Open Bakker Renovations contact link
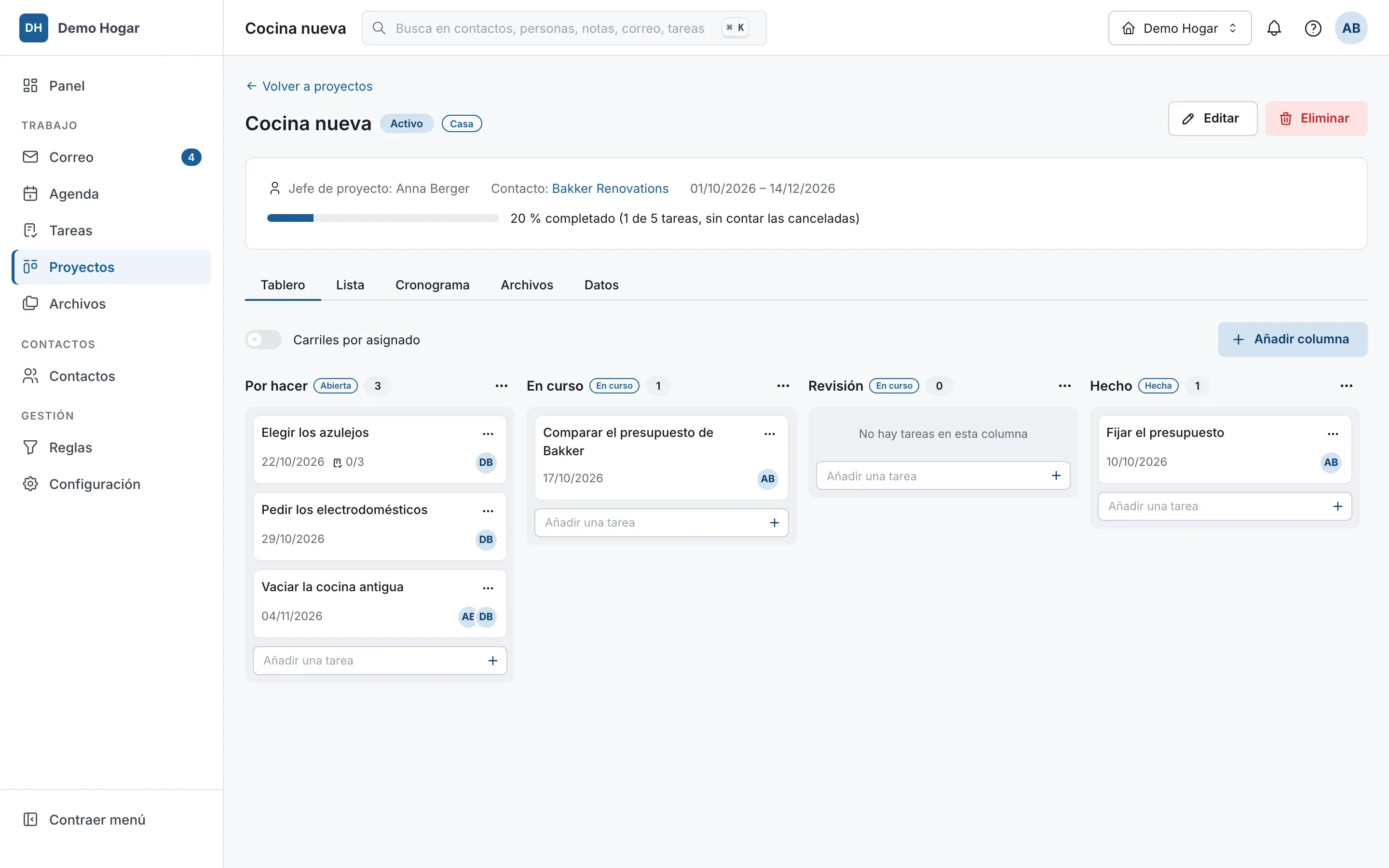1389x868 pixels. point(610,188)
